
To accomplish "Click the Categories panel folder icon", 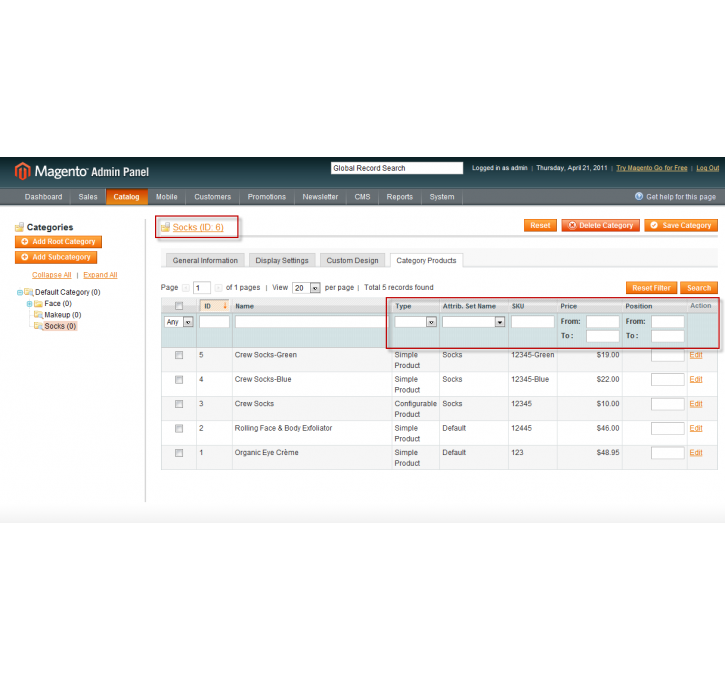I will click(19, 227).
